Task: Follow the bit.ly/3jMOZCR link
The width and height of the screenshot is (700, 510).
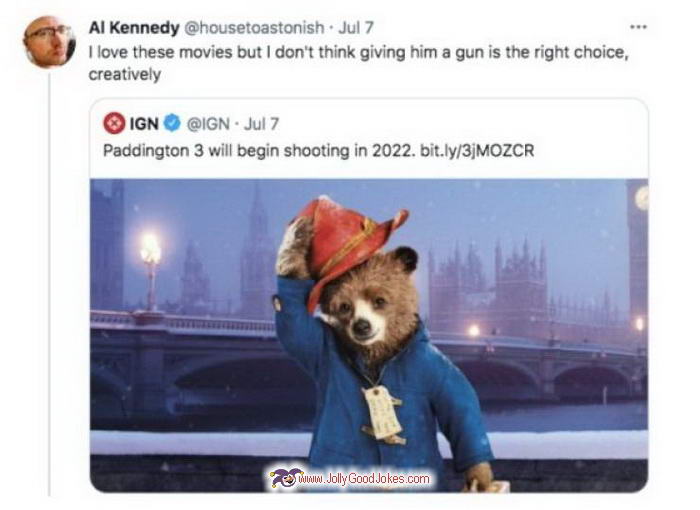Action: (477, 150)
